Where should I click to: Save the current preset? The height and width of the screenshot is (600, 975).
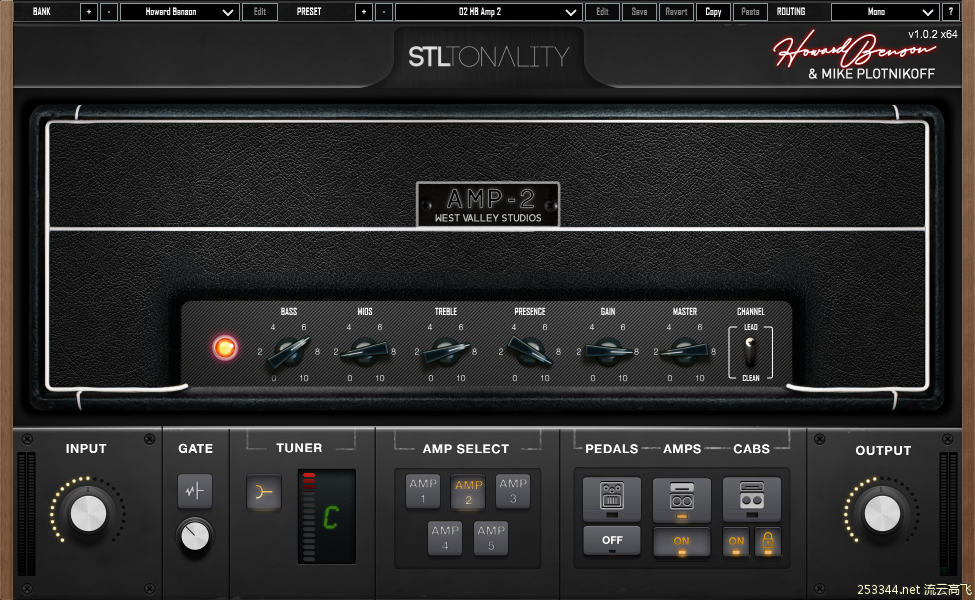tap(639, 11)
